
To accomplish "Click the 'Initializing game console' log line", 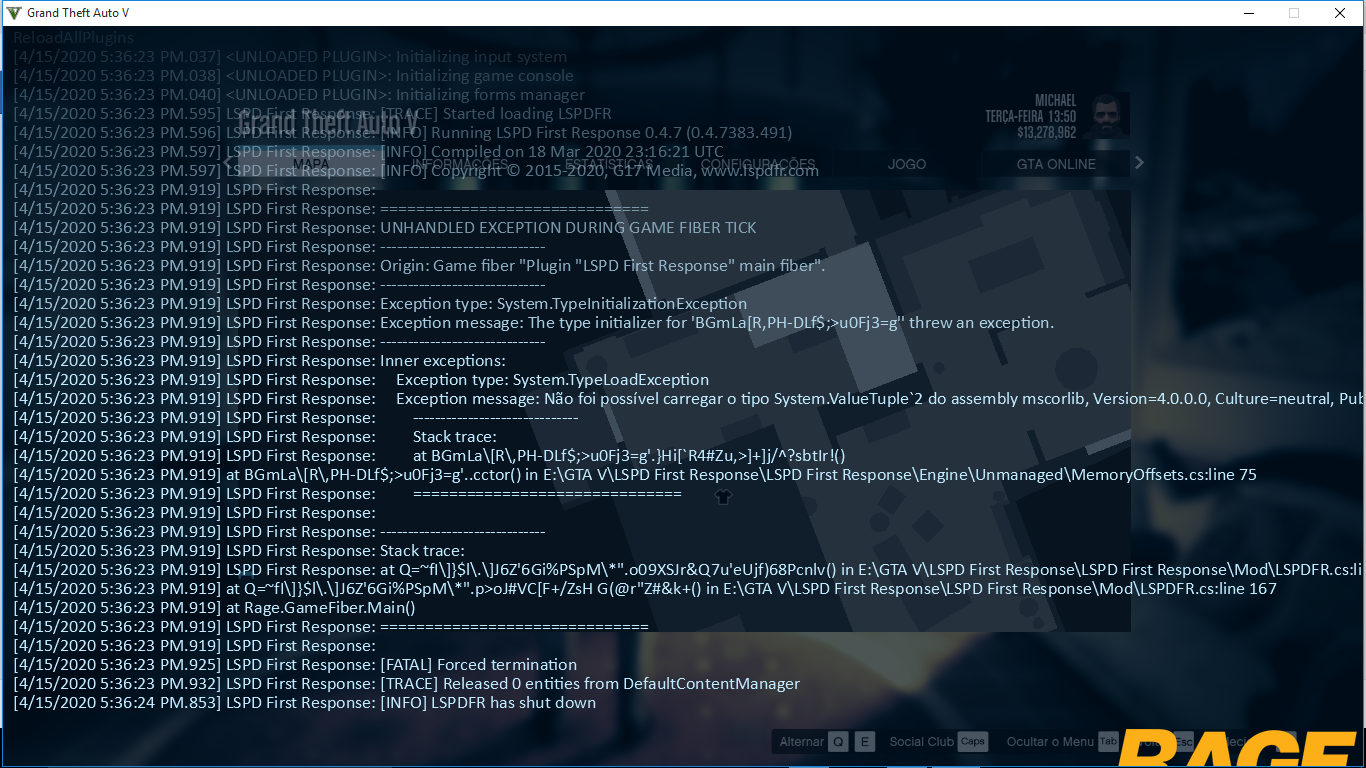I will pos(294,76).
